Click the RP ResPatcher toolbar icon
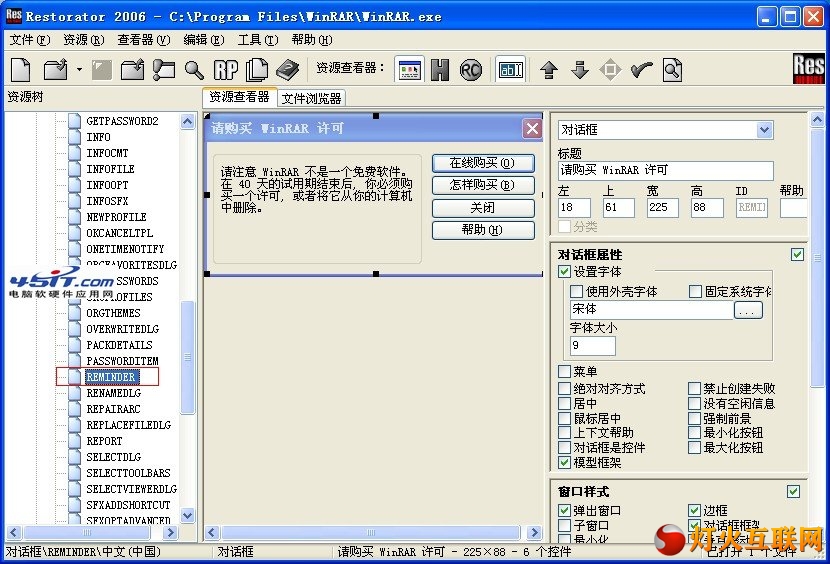This screenshot has width=830, height=564. 225,69
